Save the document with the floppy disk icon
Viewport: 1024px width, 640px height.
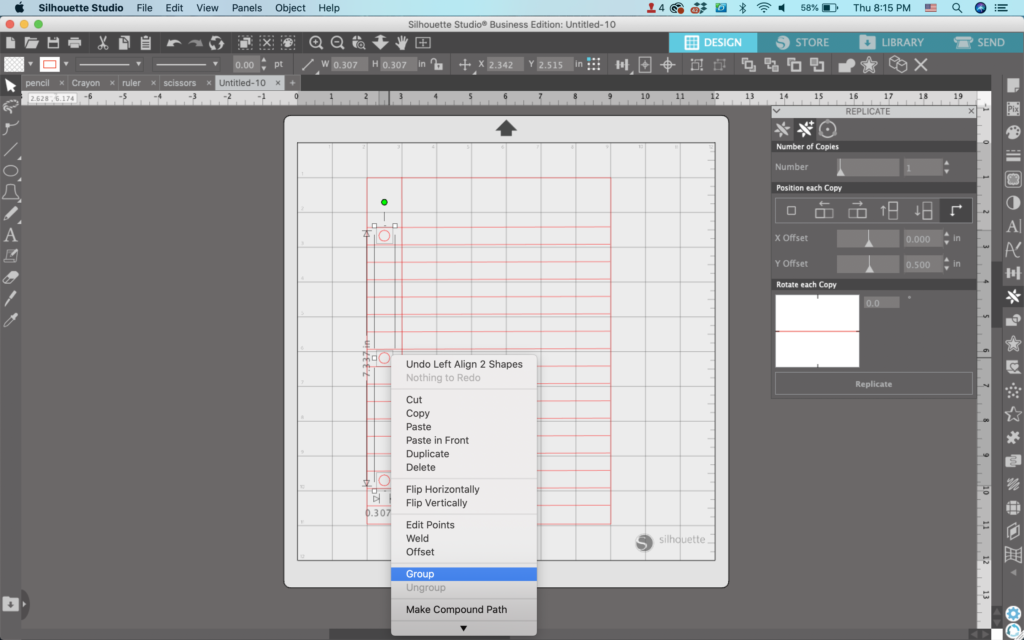click(x=53, y=43)
